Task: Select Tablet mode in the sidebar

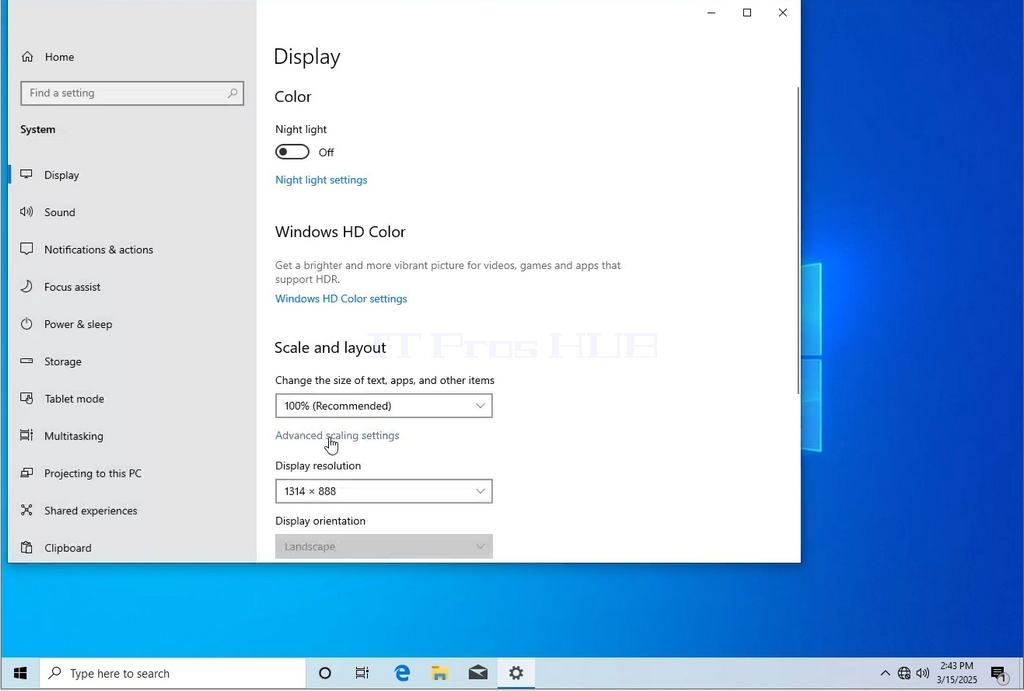Action: click(x=74, y=398)
